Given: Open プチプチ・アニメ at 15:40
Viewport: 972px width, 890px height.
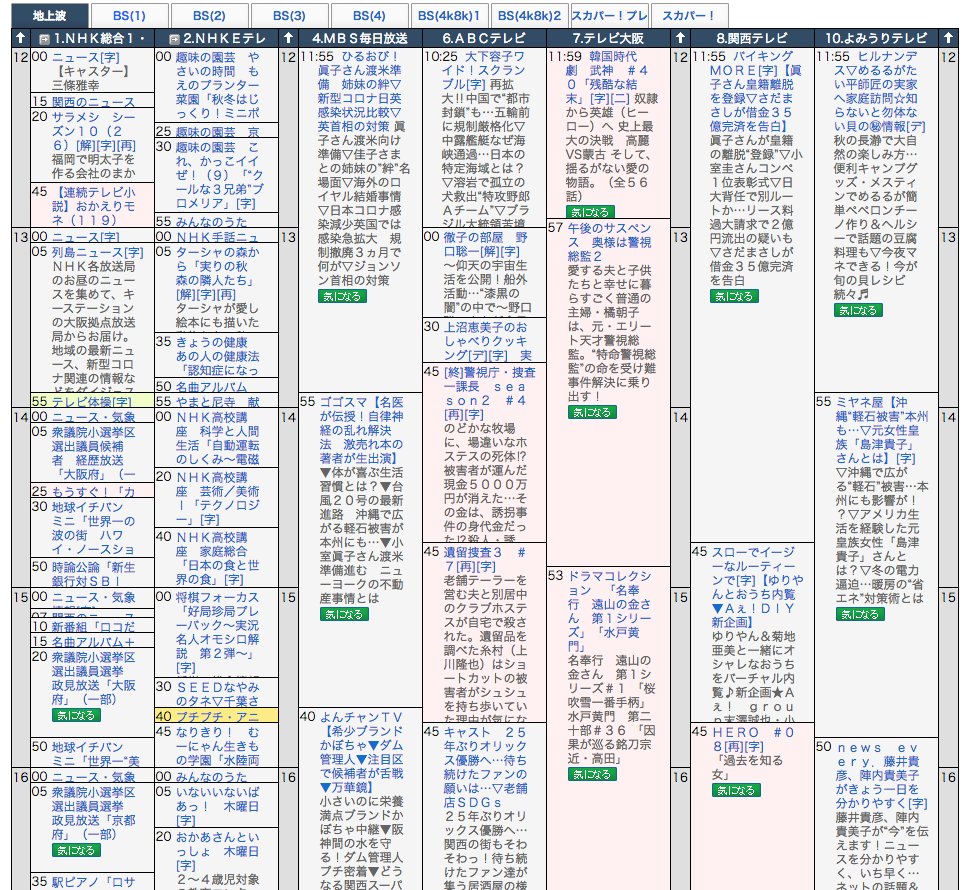Looking at the screenshot, I should pos(218,716).
